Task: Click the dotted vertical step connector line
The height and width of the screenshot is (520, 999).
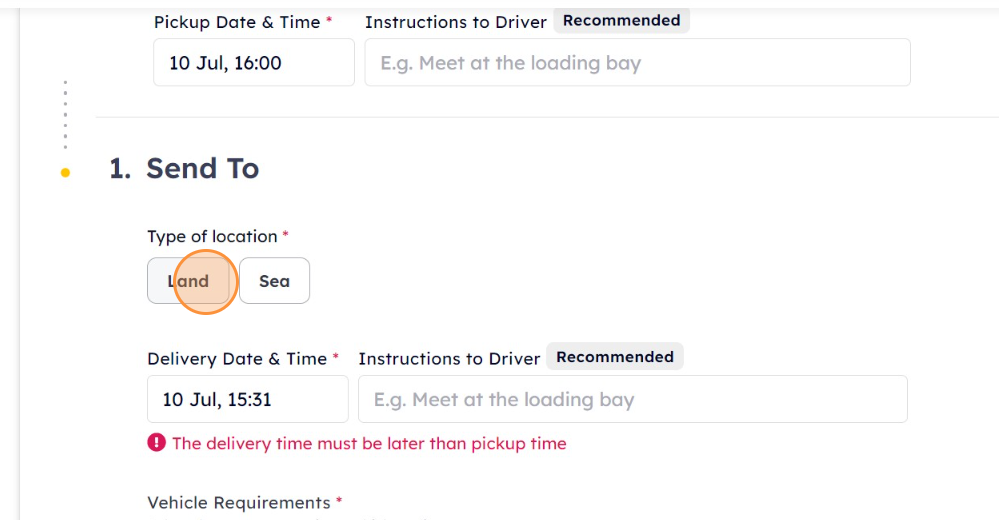Action: pyautogui.click(x=65, y=115)
